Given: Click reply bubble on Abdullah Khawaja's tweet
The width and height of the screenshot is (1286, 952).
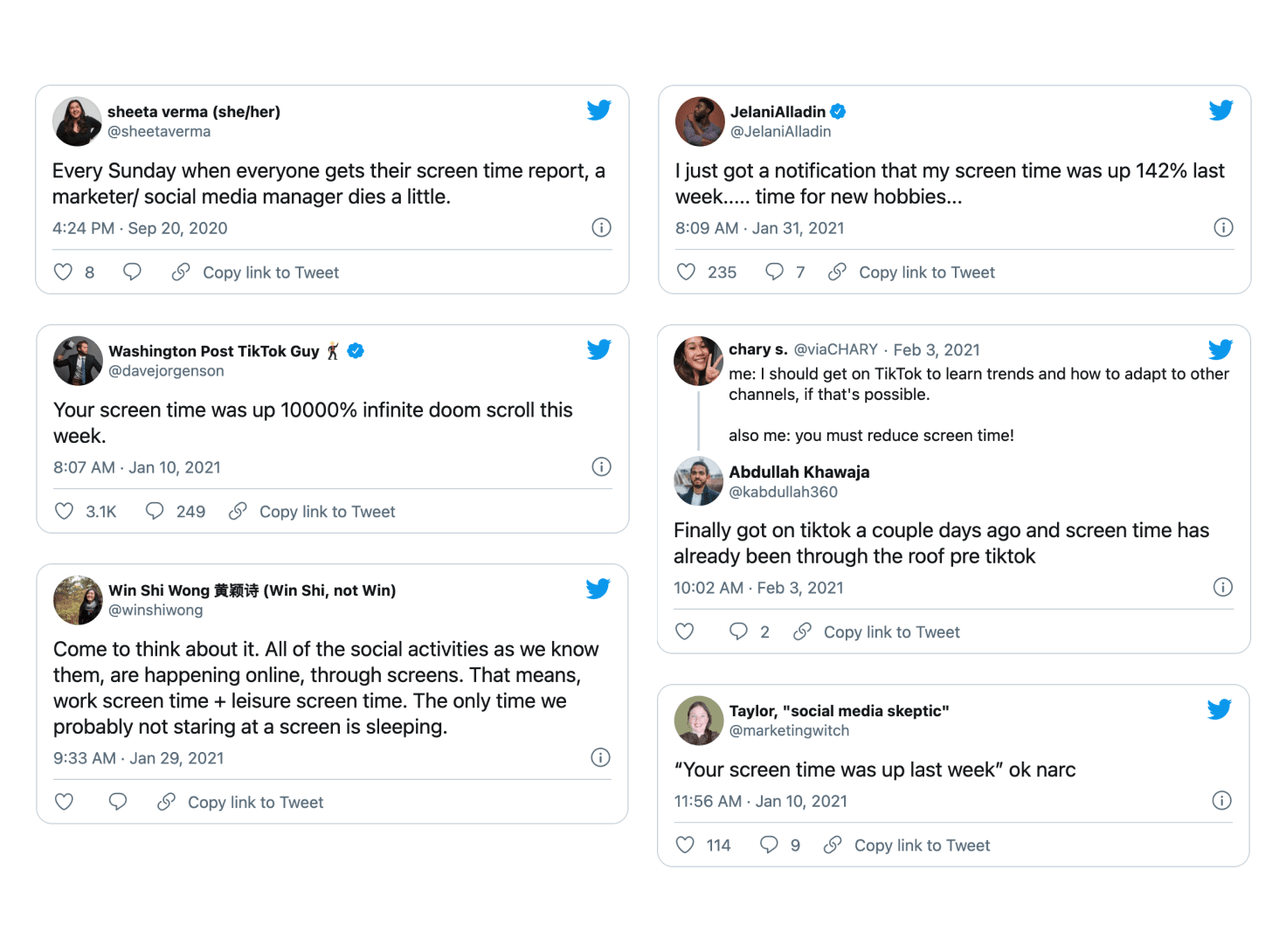Looking at the screenshot, I should coord(738,631).
